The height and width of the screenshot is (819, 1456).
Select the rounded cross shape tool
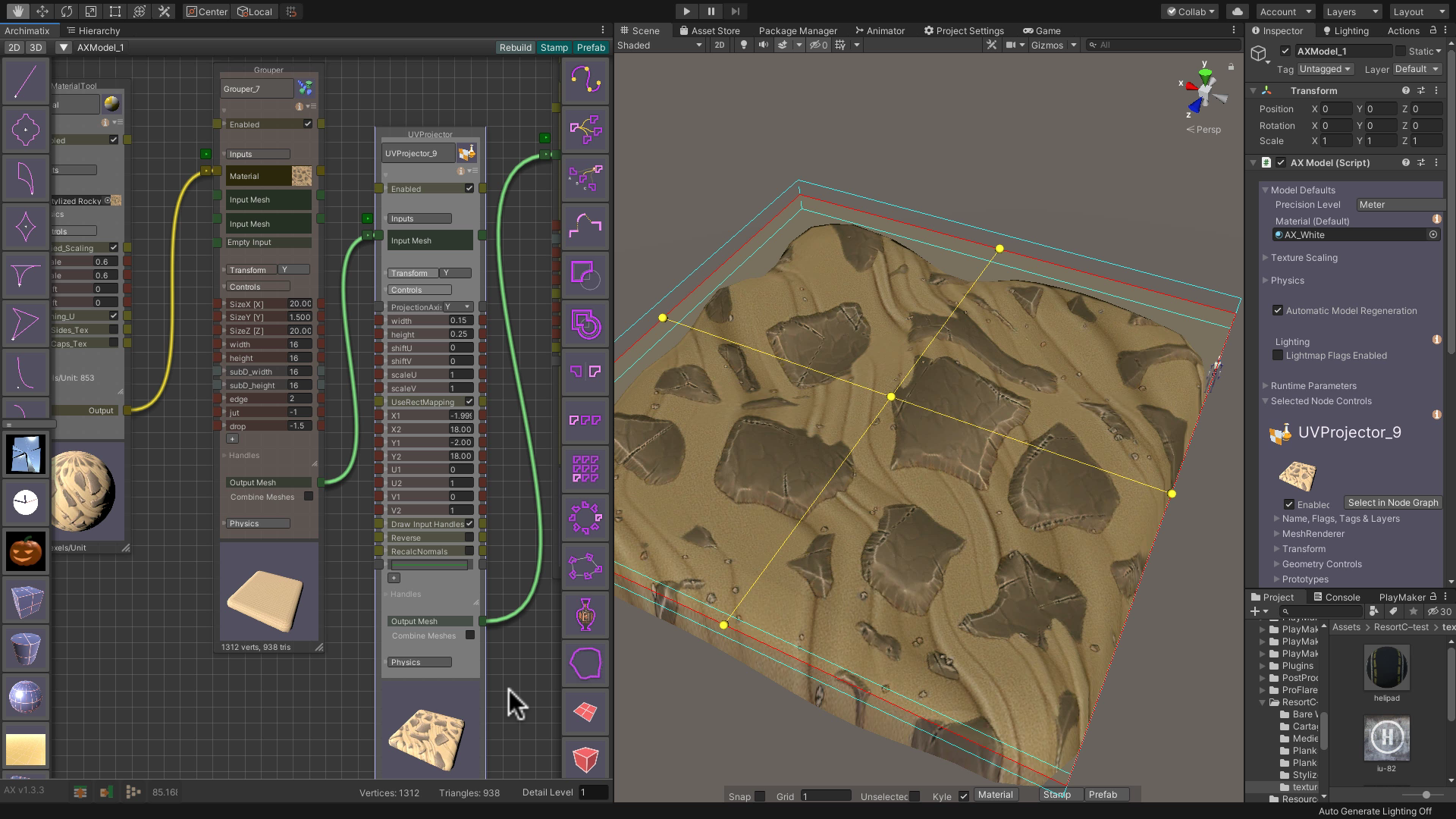26,130
